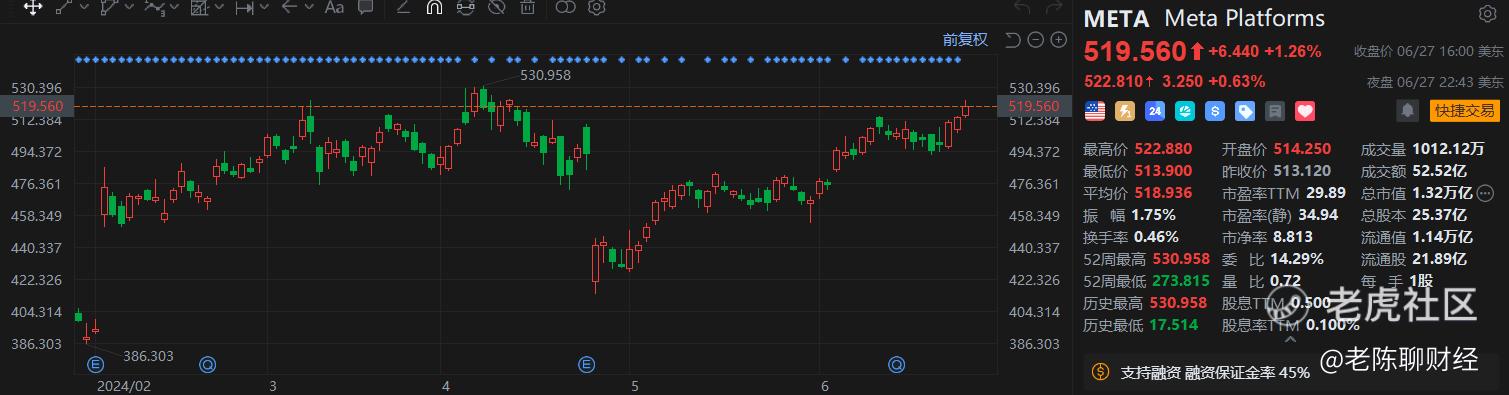
Task: Reset the chart view with the undo arrow
Action: [x=1012, y=40]
